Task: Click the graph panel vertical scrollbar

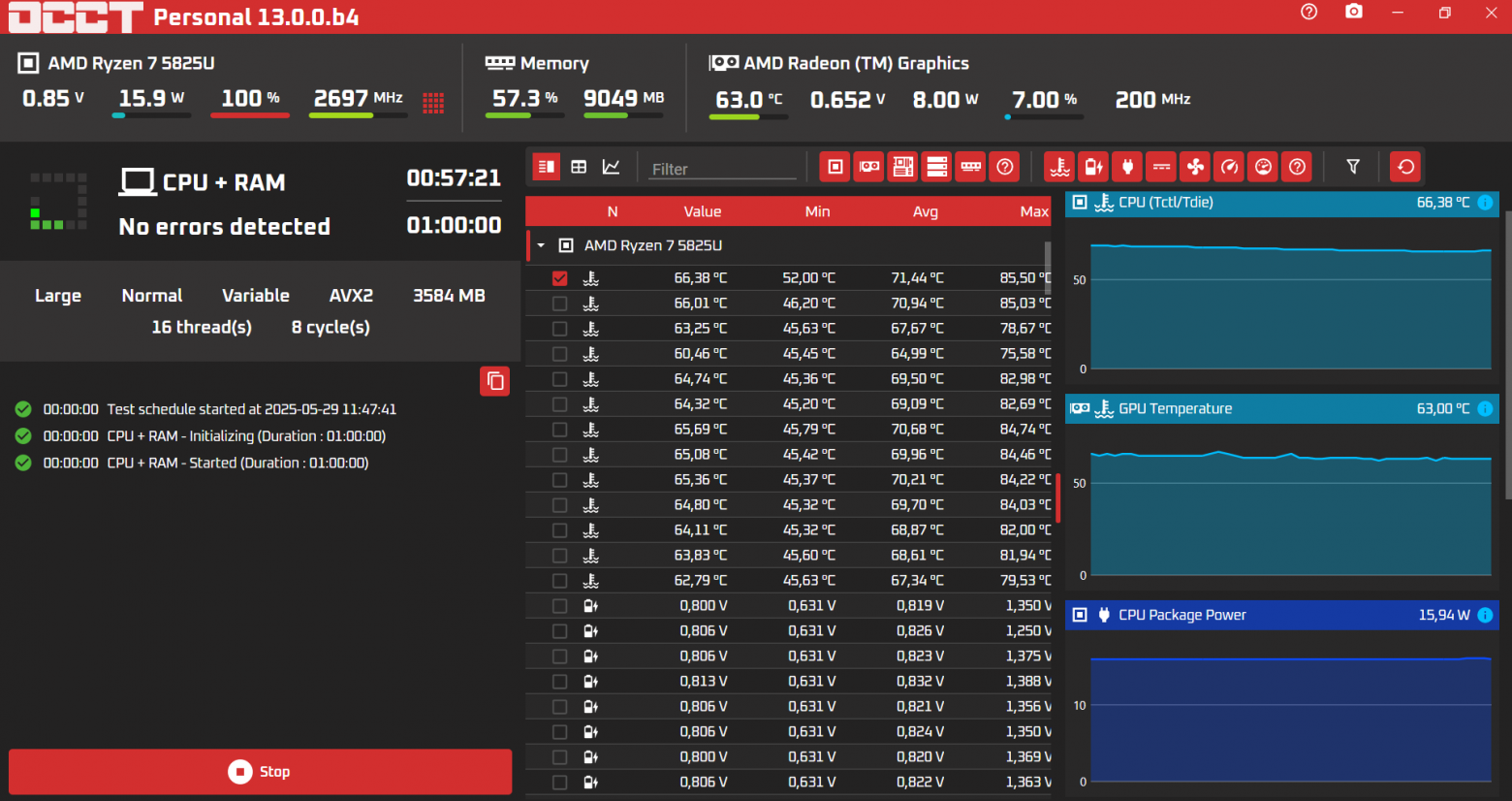Action: point(1507,354)
